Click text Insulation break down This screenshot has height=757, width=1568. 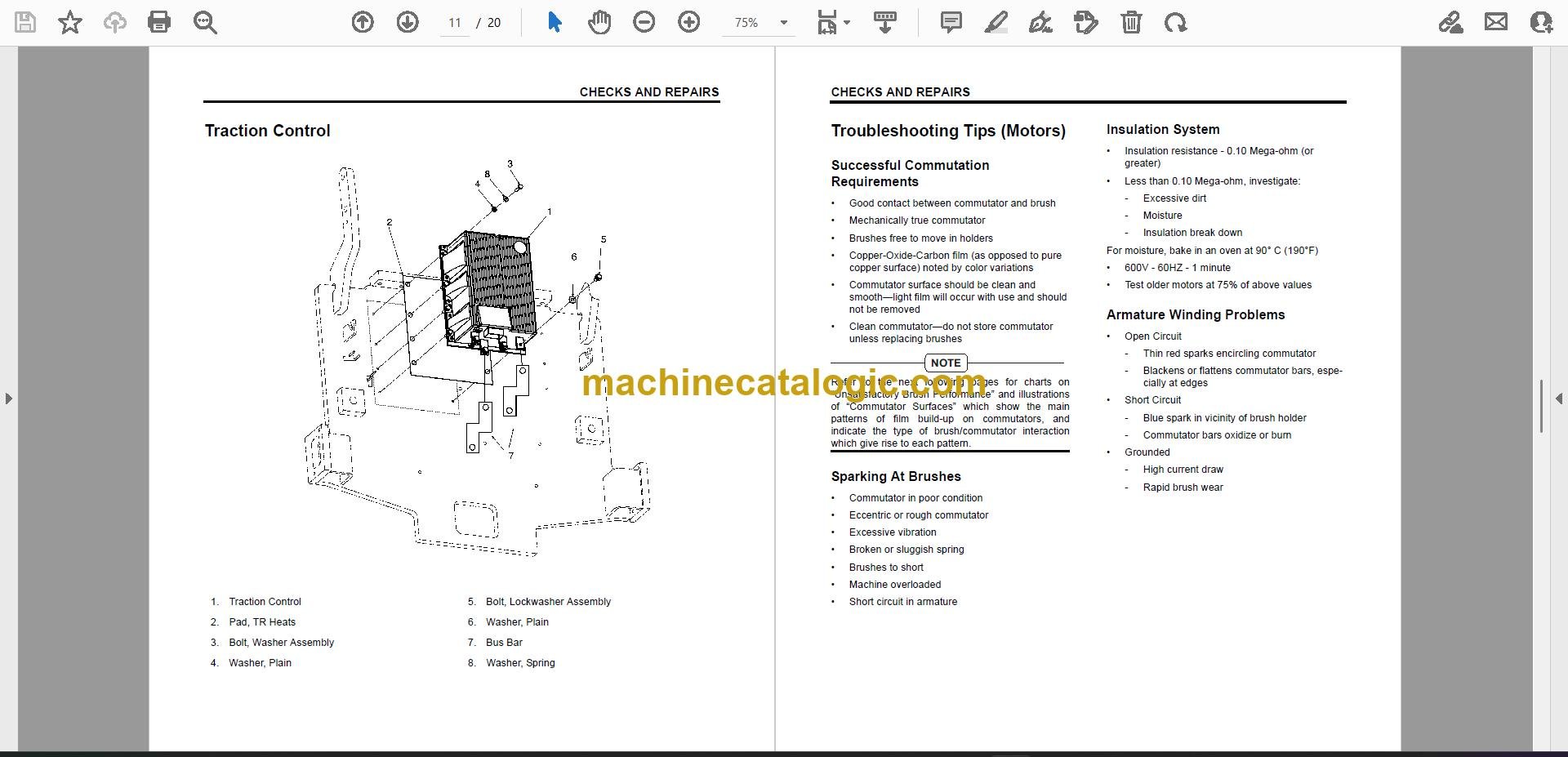pos(1192,233)
